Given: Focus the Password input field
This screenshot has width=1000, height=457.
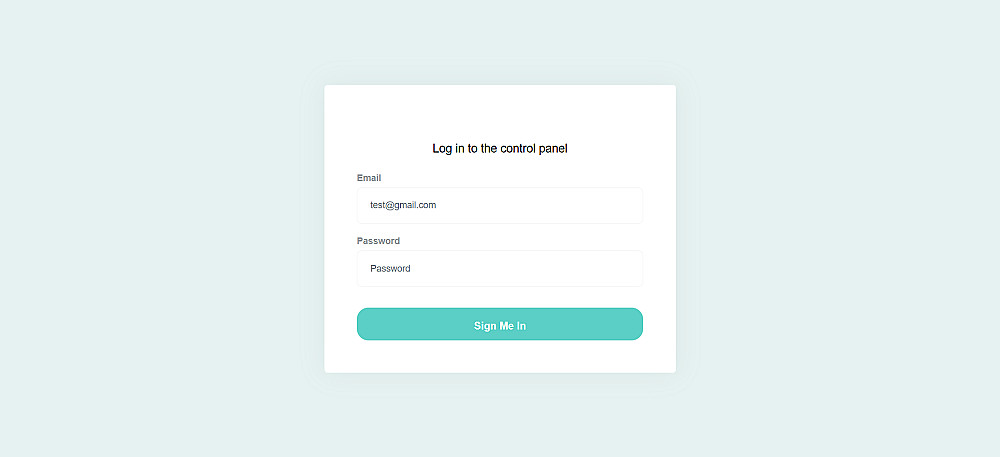Looking at the screenshot, I should click(x=499, y=268).
